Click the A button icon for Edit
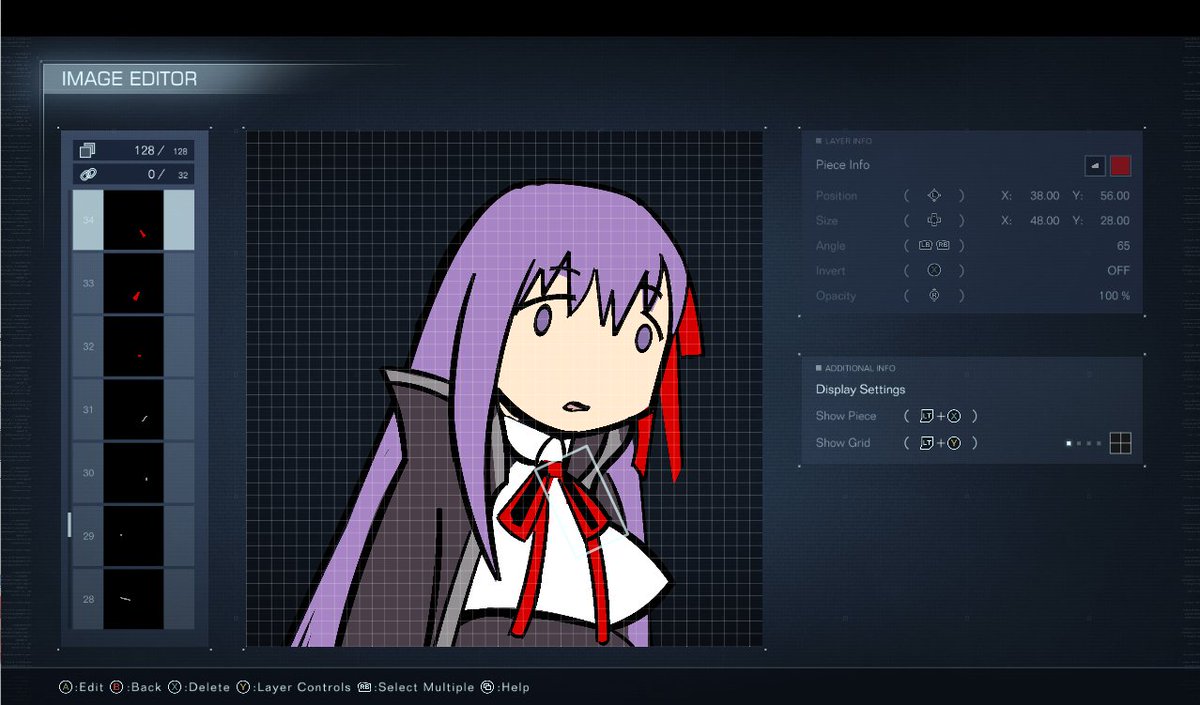 [x=66, y=687]
